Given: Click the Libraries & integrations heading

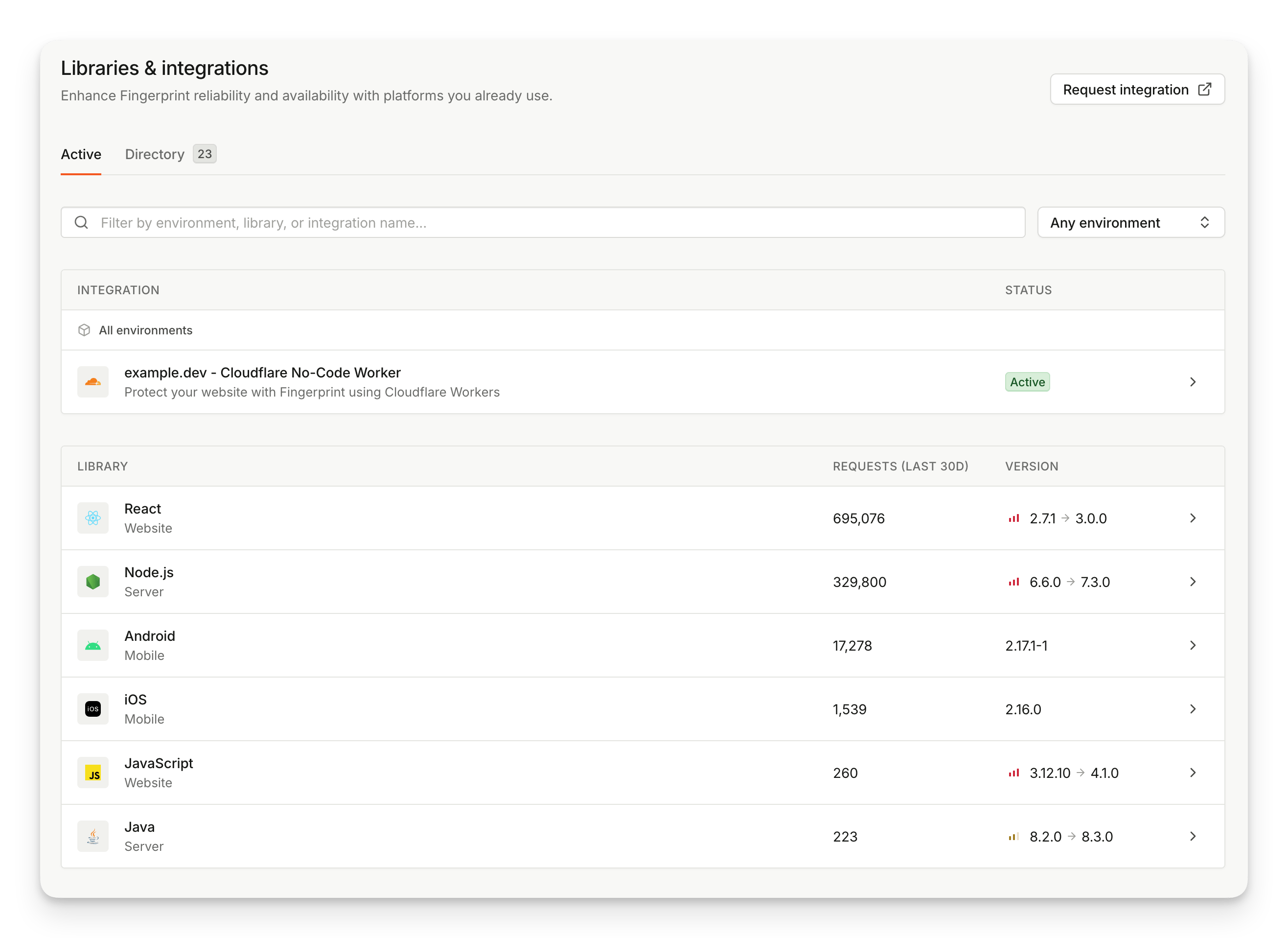Looking at the screenshot, I should pos(165,68).
